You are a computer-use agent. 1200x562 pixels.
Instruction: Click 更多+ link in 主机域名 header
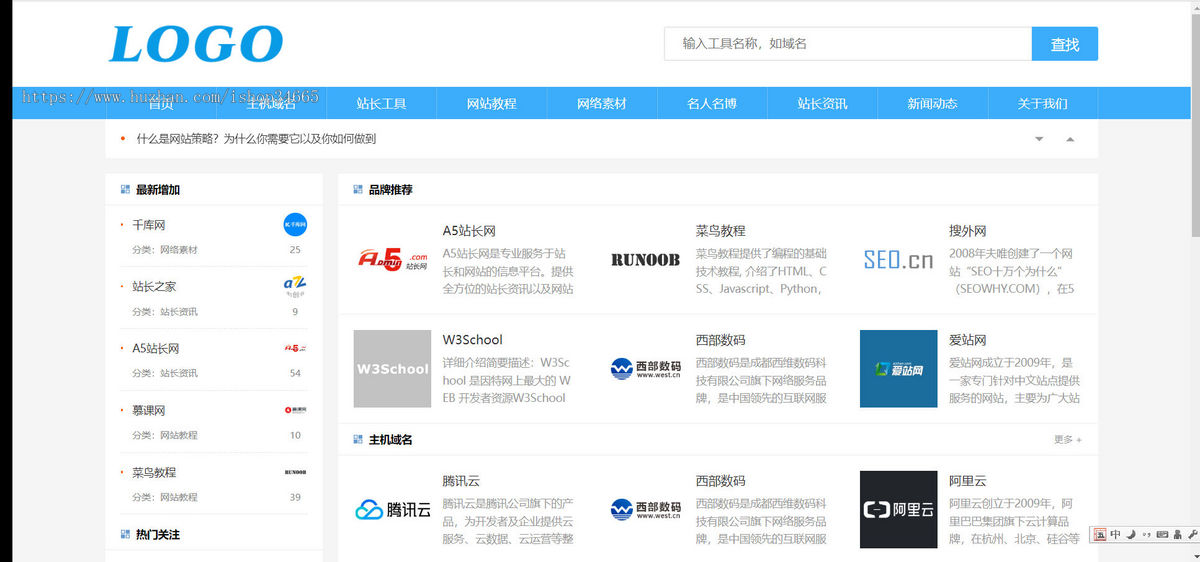coord(1068,439)
